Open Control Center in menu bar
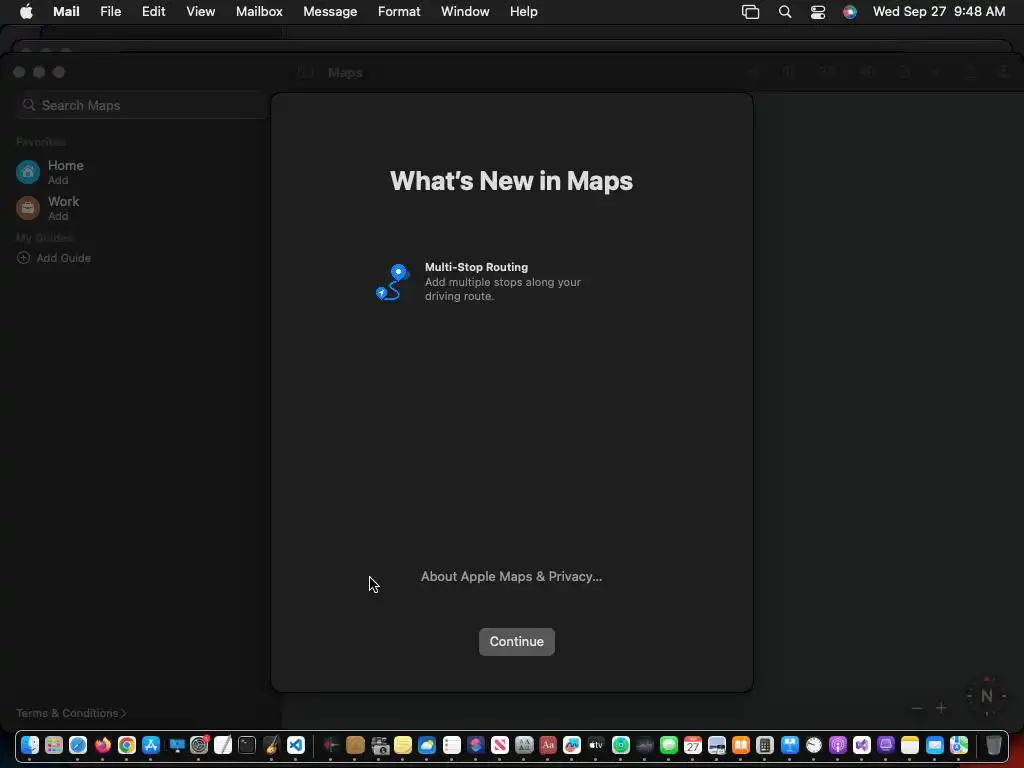 pos(818,11)
